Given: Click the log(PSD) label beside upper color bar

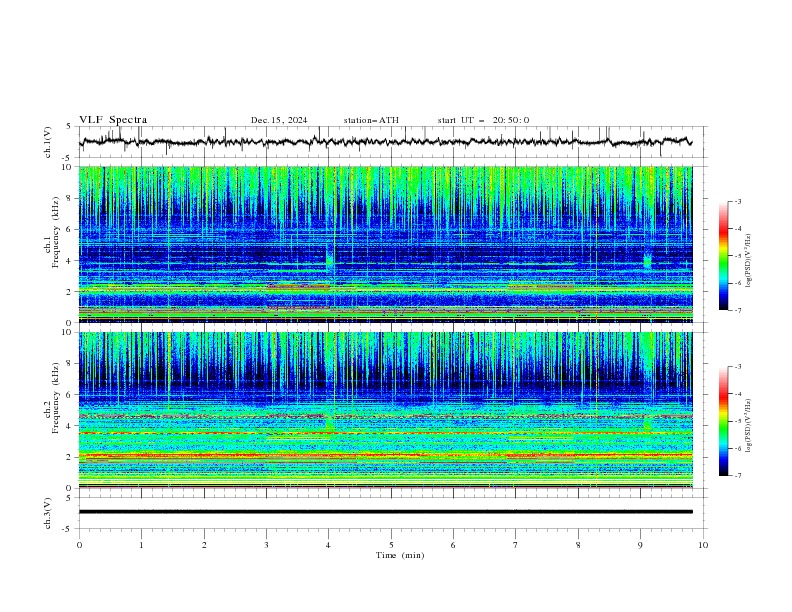Looking at the screenshot, I should tap(749, 261).
